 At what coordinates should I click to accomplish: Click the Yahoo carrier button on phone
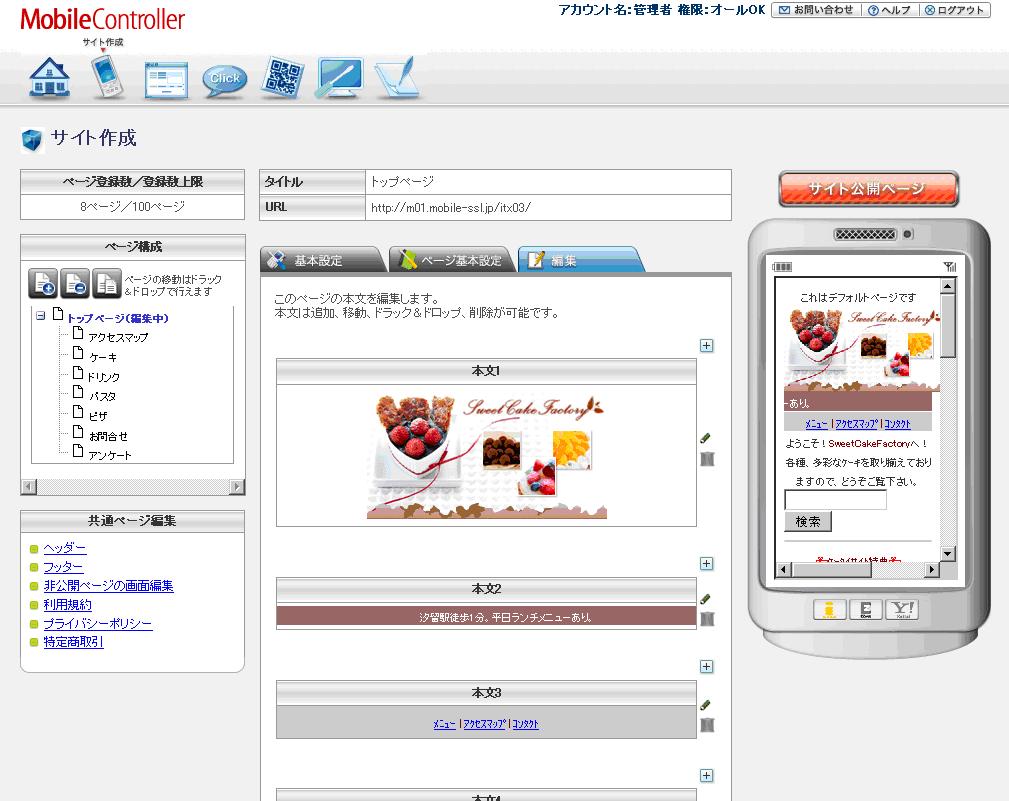902,609
